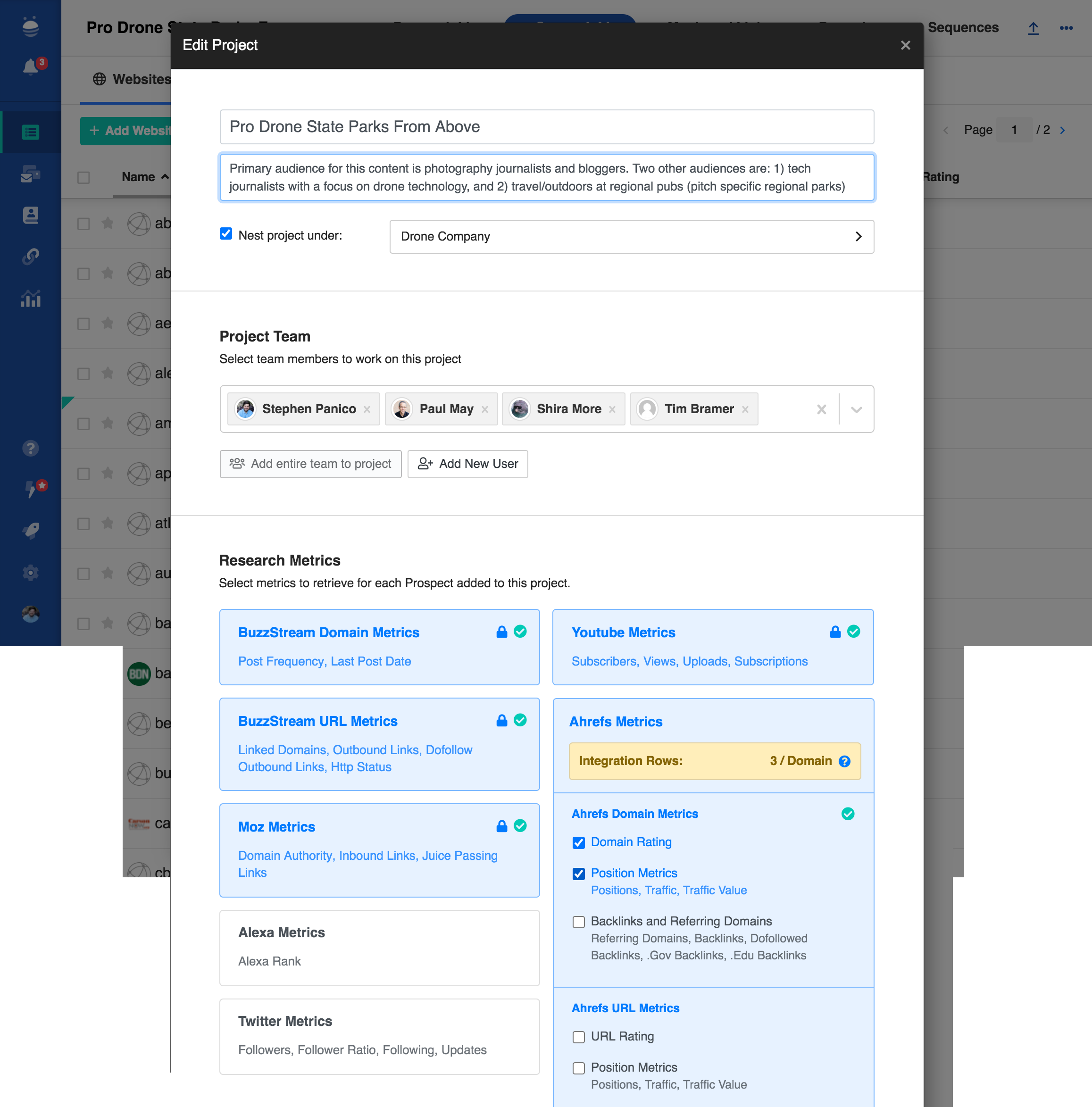The height and width of the screenshot is (1107, 1092).
Task: Remove Paul May from project team
Action: pyautogui.click(x=485, y=409)
